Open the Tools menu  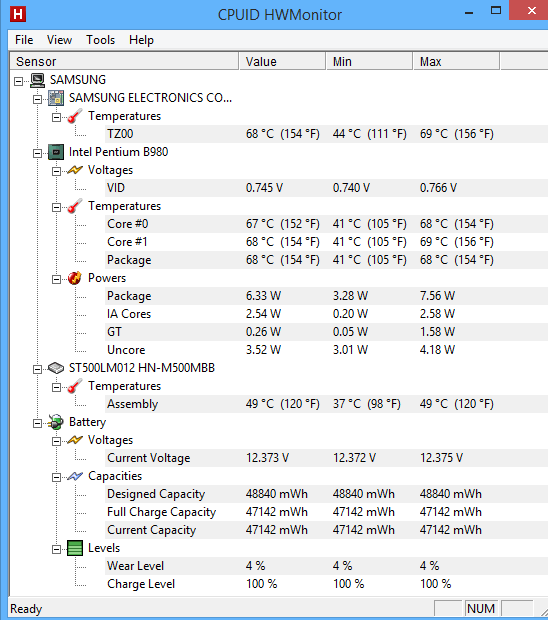(x=100, y=40)
